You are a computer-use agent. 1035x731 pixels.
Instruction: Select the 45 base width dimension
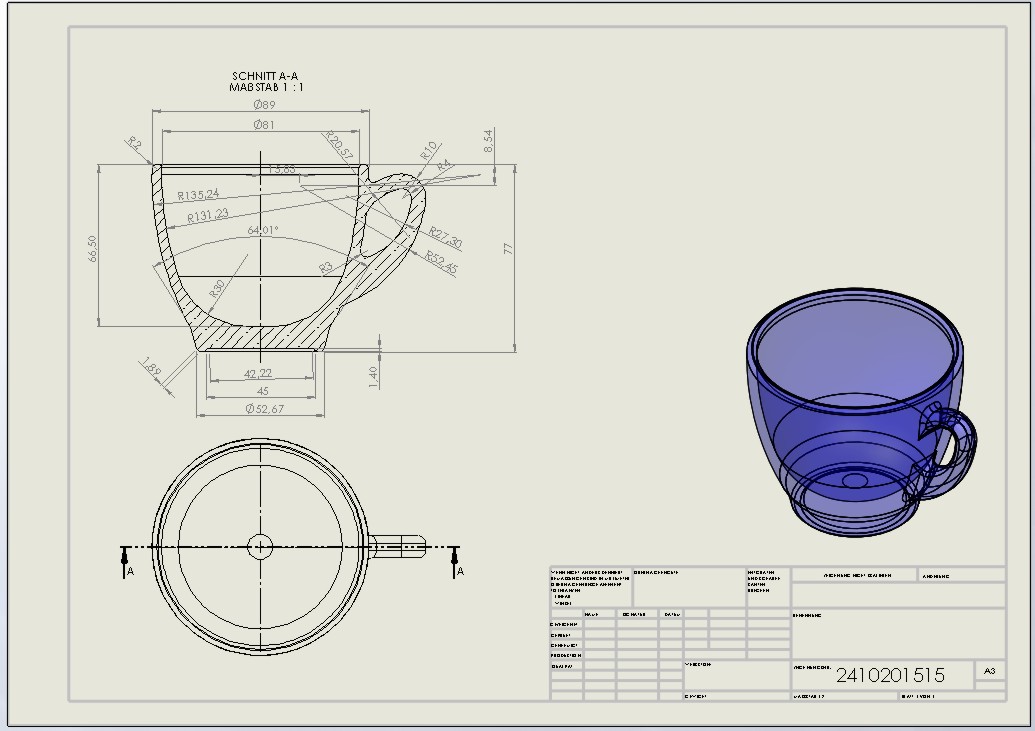pyautogui.click(x=263, y=391)
